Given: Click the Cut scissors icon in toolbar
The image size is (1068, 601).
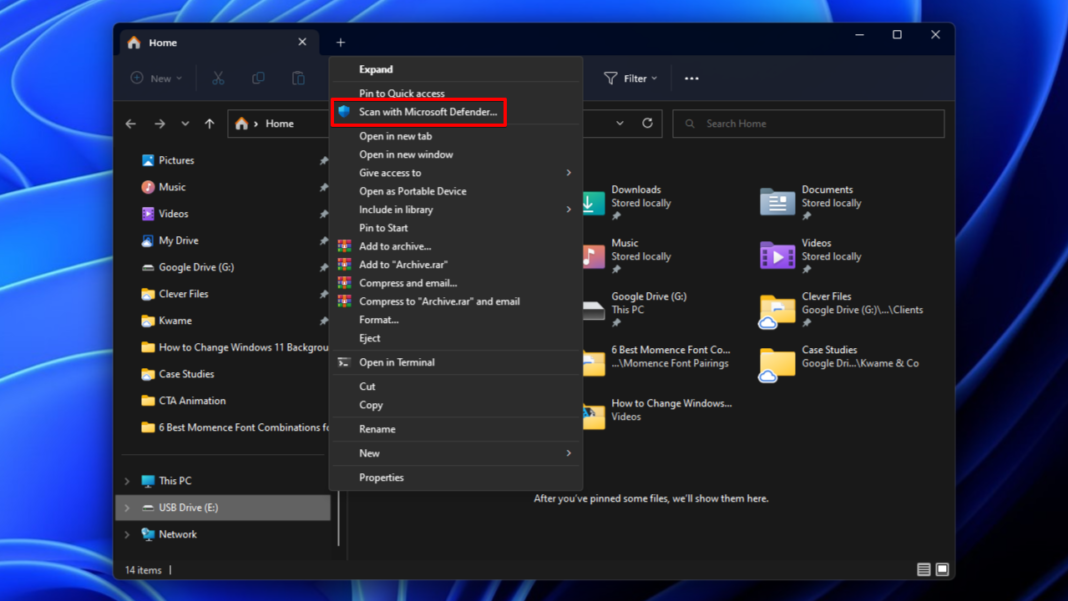Looking at the screenshot, I should [217, 77].
